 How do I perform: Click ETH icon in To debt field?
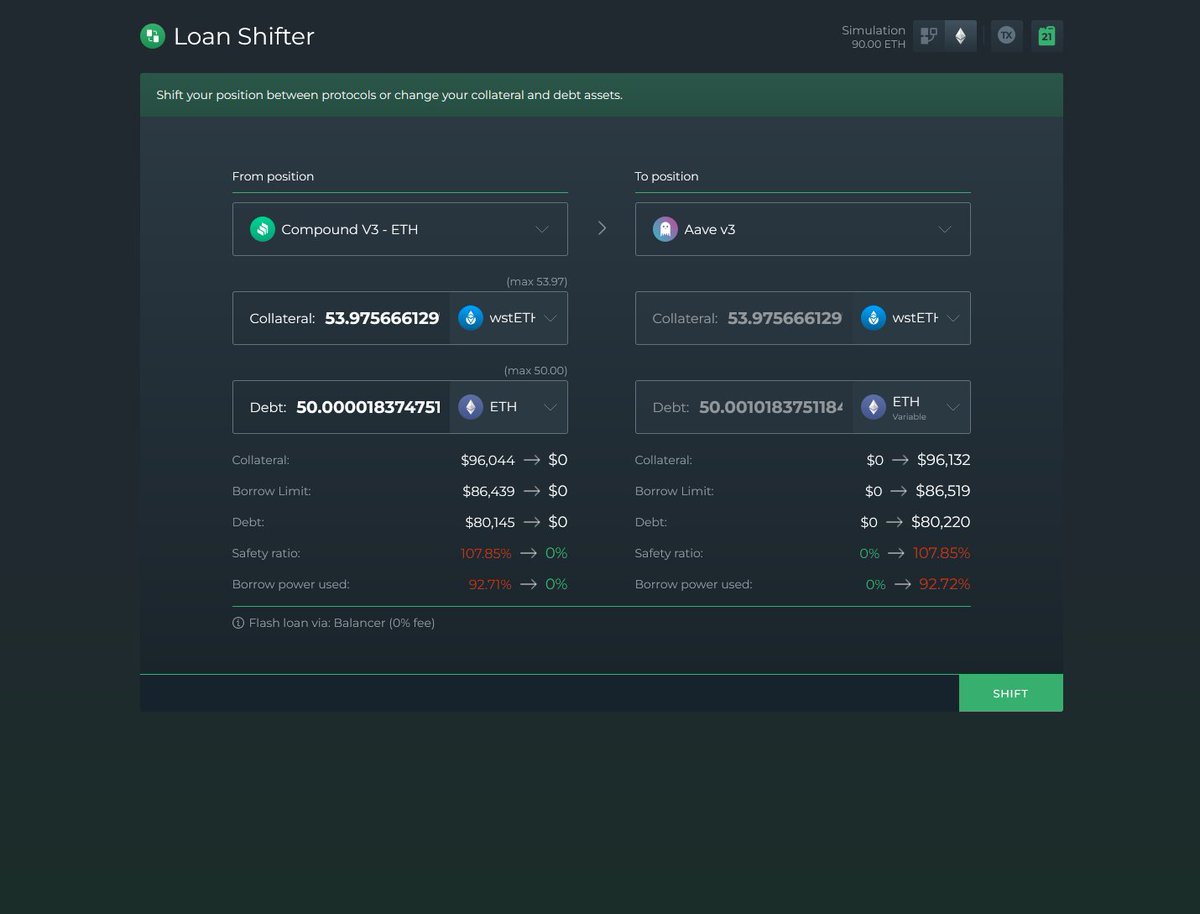click(x=873, y=407)
